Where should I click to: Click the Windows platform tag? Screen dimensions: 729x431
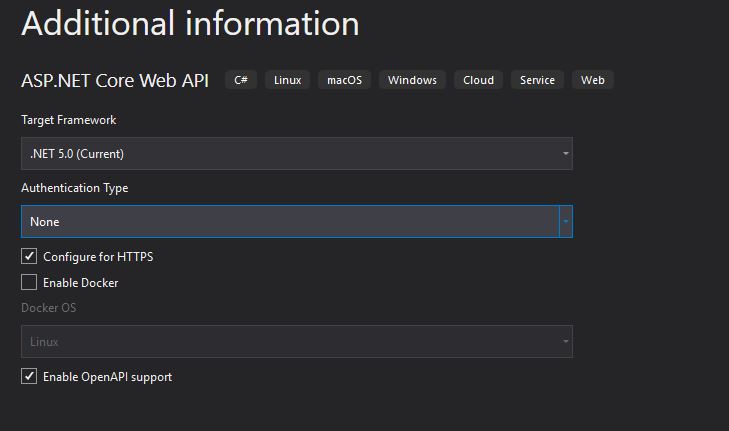tap(412, 80)
